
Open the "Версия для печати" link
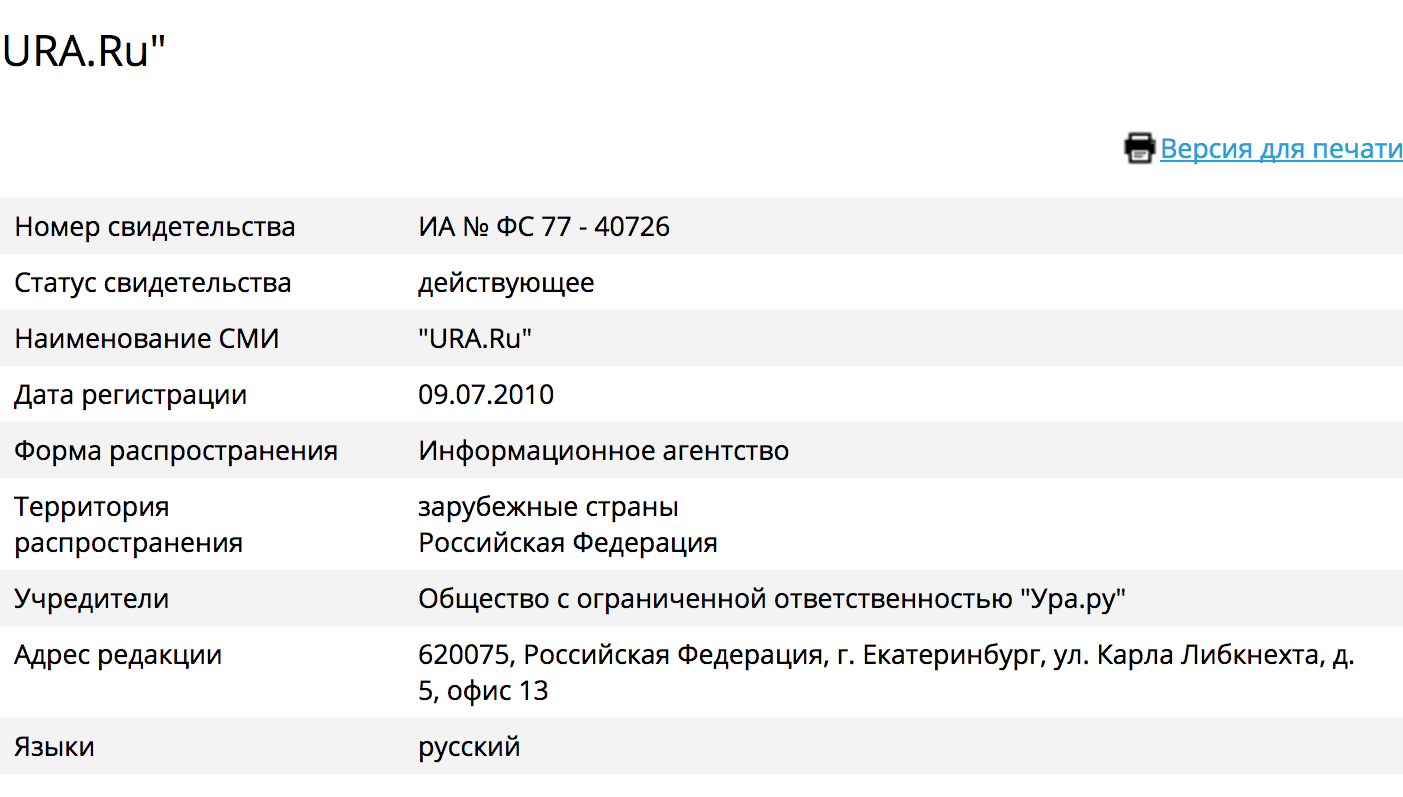point(1281,149)
